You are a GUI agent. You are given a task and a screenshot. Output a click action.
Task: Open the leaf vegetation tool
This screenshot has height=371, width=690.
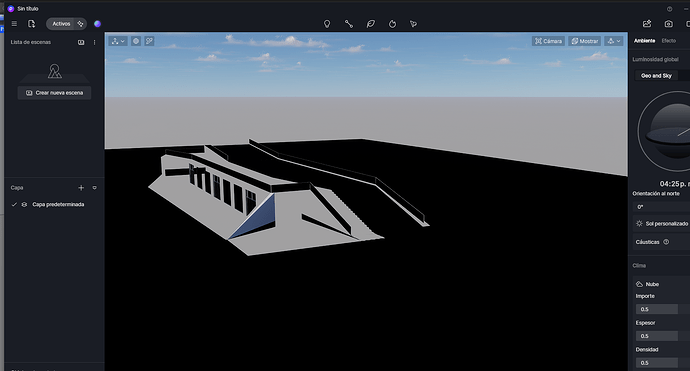371,24
